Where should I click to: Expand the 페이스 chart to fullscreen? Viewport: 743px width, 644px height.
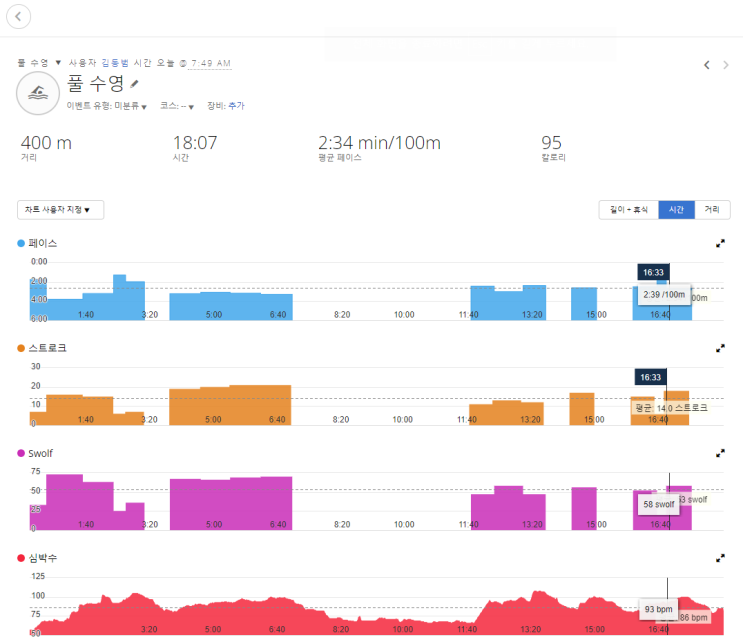(720, 244)
